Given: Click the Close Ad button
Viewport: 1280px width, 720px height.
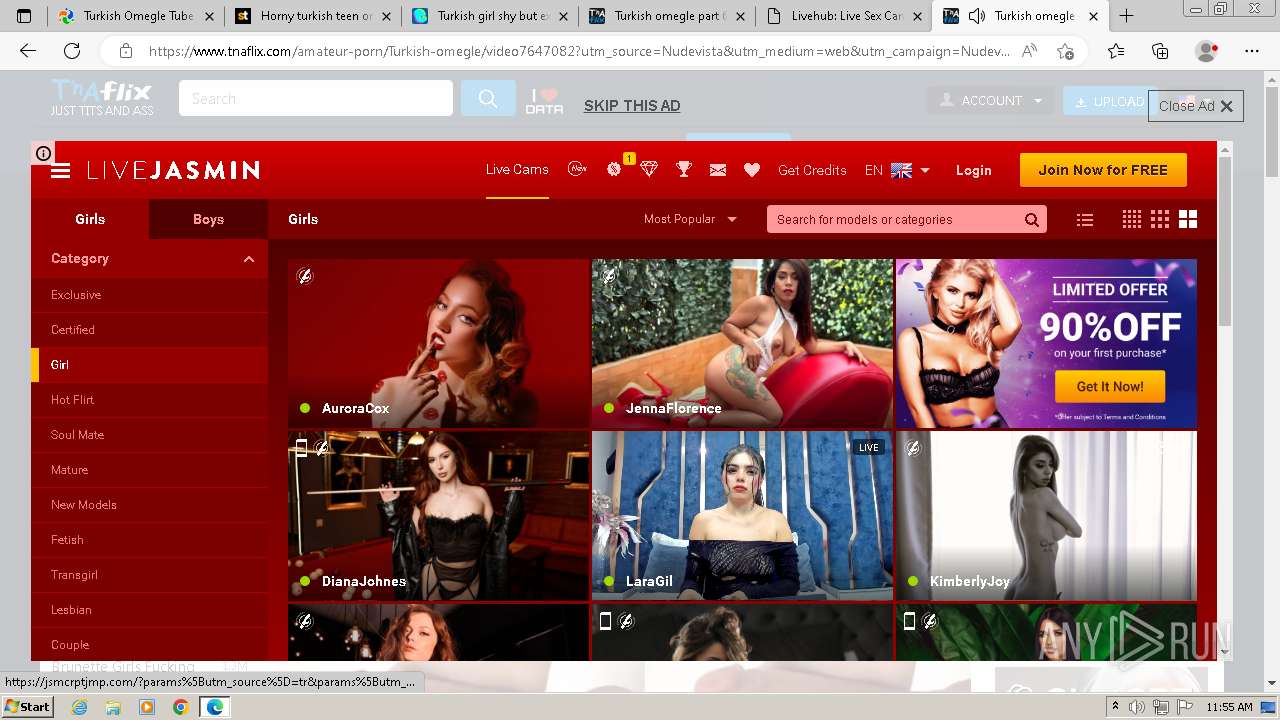Looking at the screenshot, I should [x=1196, y=106].
